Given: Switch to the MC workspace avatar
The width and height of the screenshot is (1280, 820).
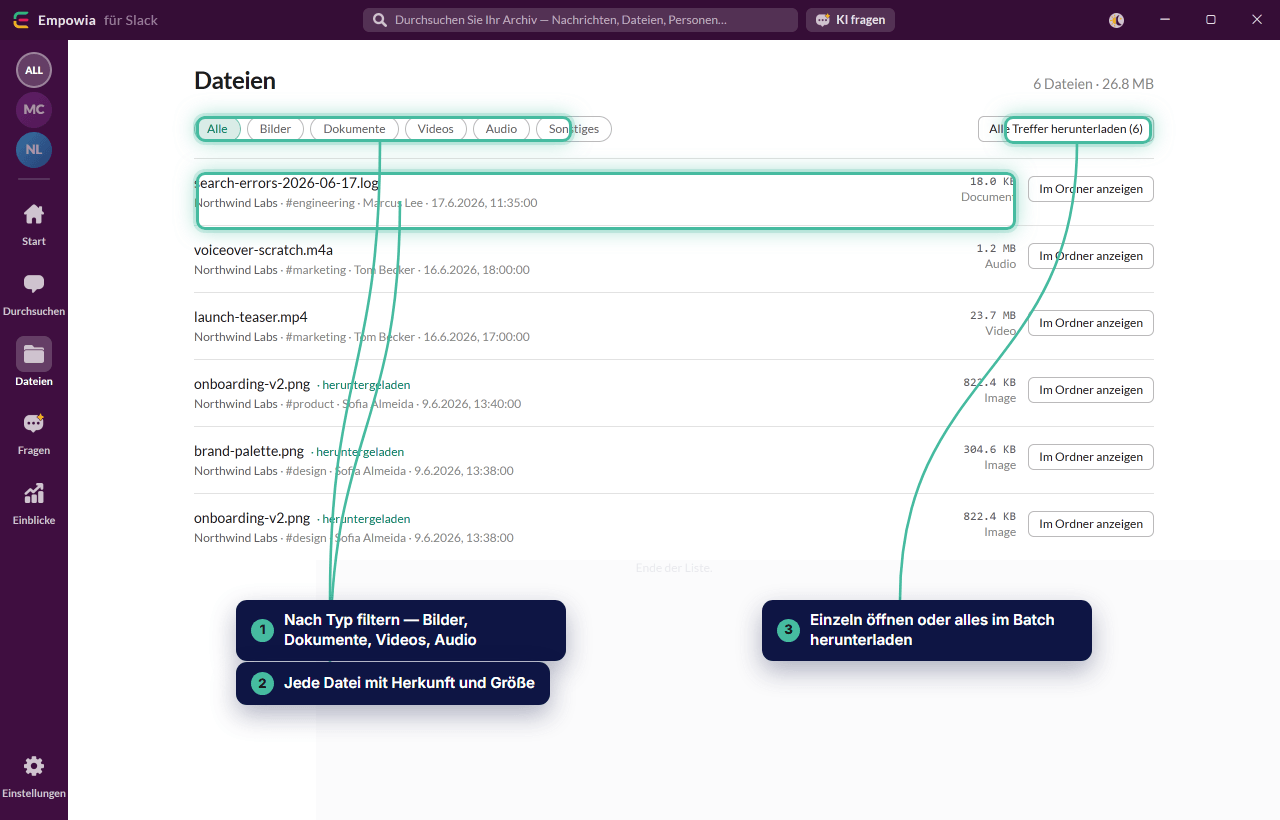Looking at the screenshot, I should pyautogui.click(x=34, y=109).
